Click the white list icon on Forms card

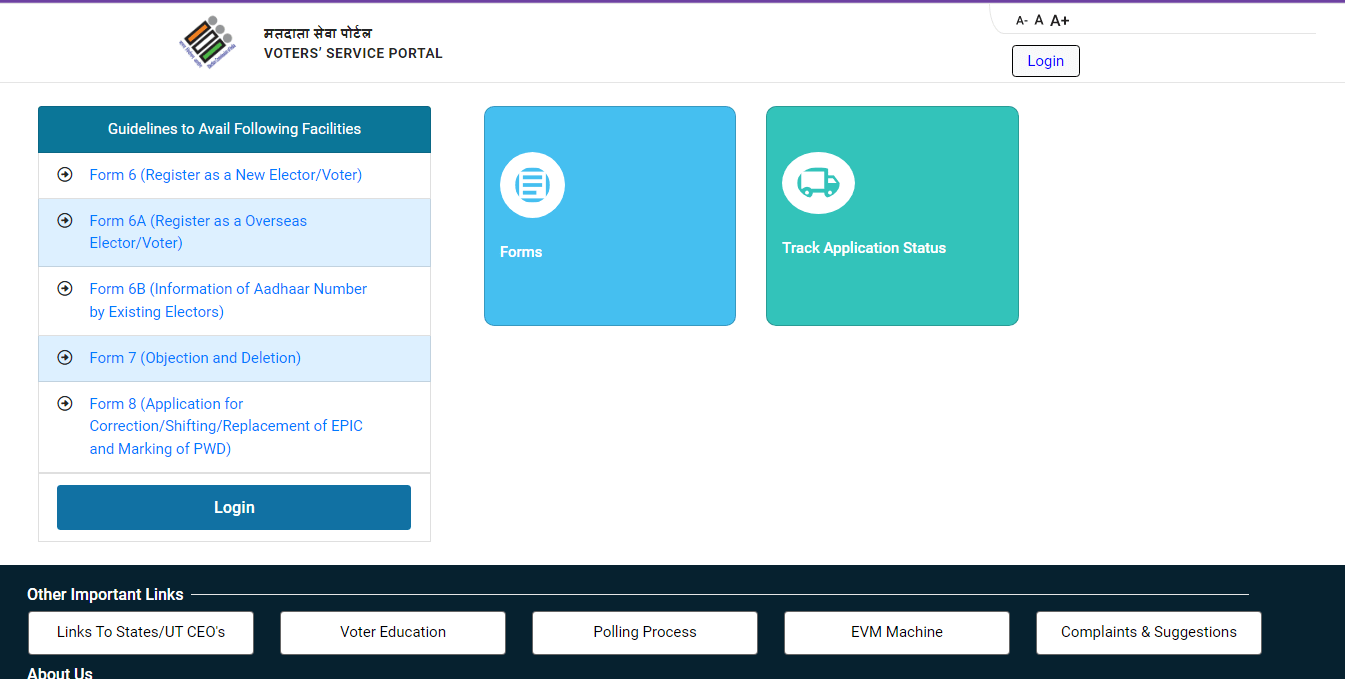click(532, 185)
